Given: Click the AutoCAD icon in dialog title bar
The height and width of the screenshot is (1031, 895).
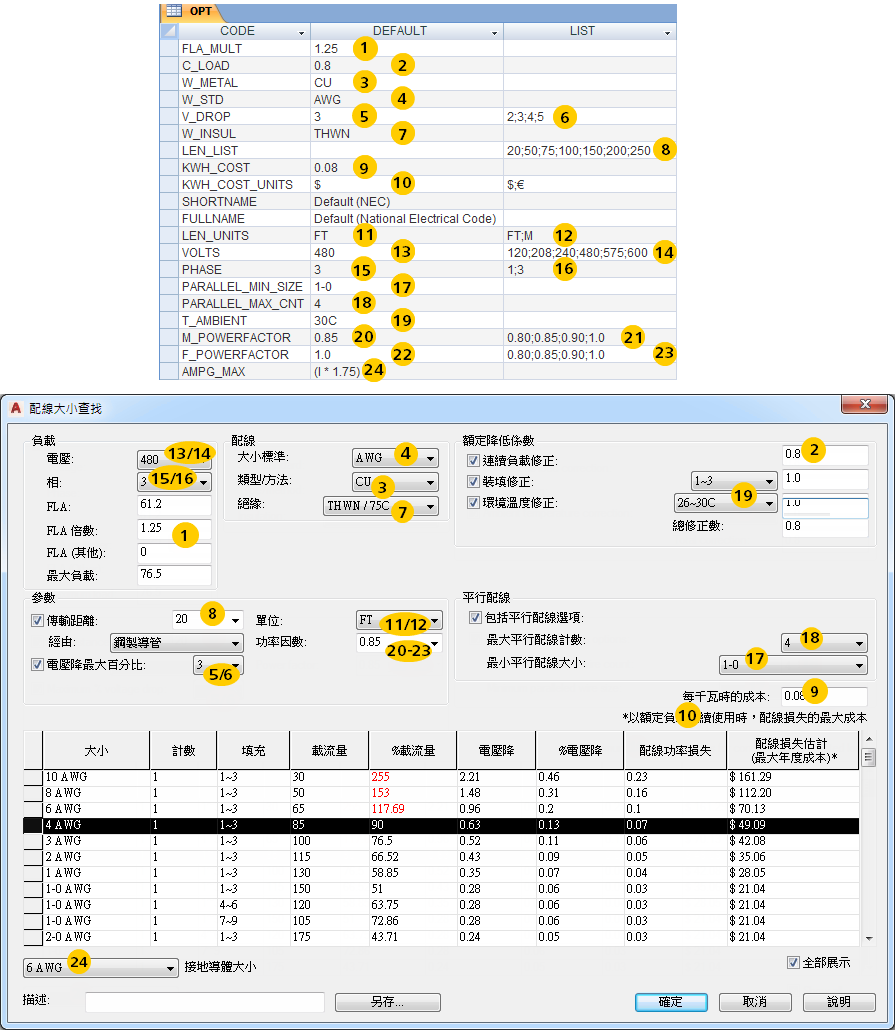Looking at the screenshot, I should point(16,408).
